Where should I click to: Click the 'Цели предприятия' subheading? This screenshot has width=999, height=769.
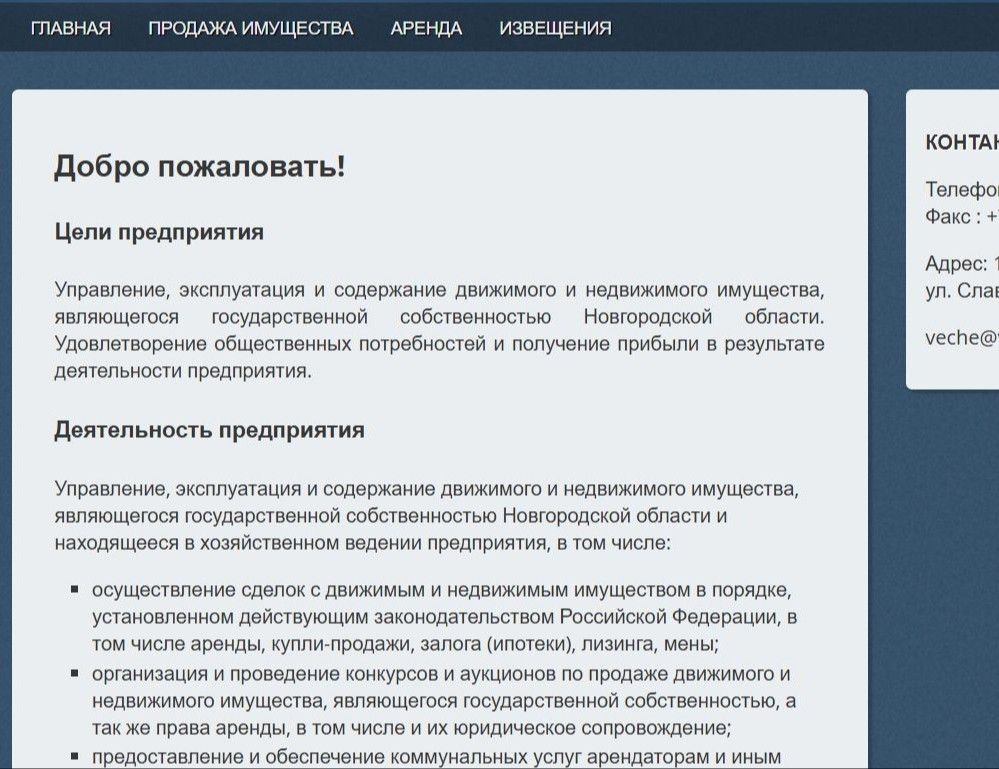coord(159,232)
